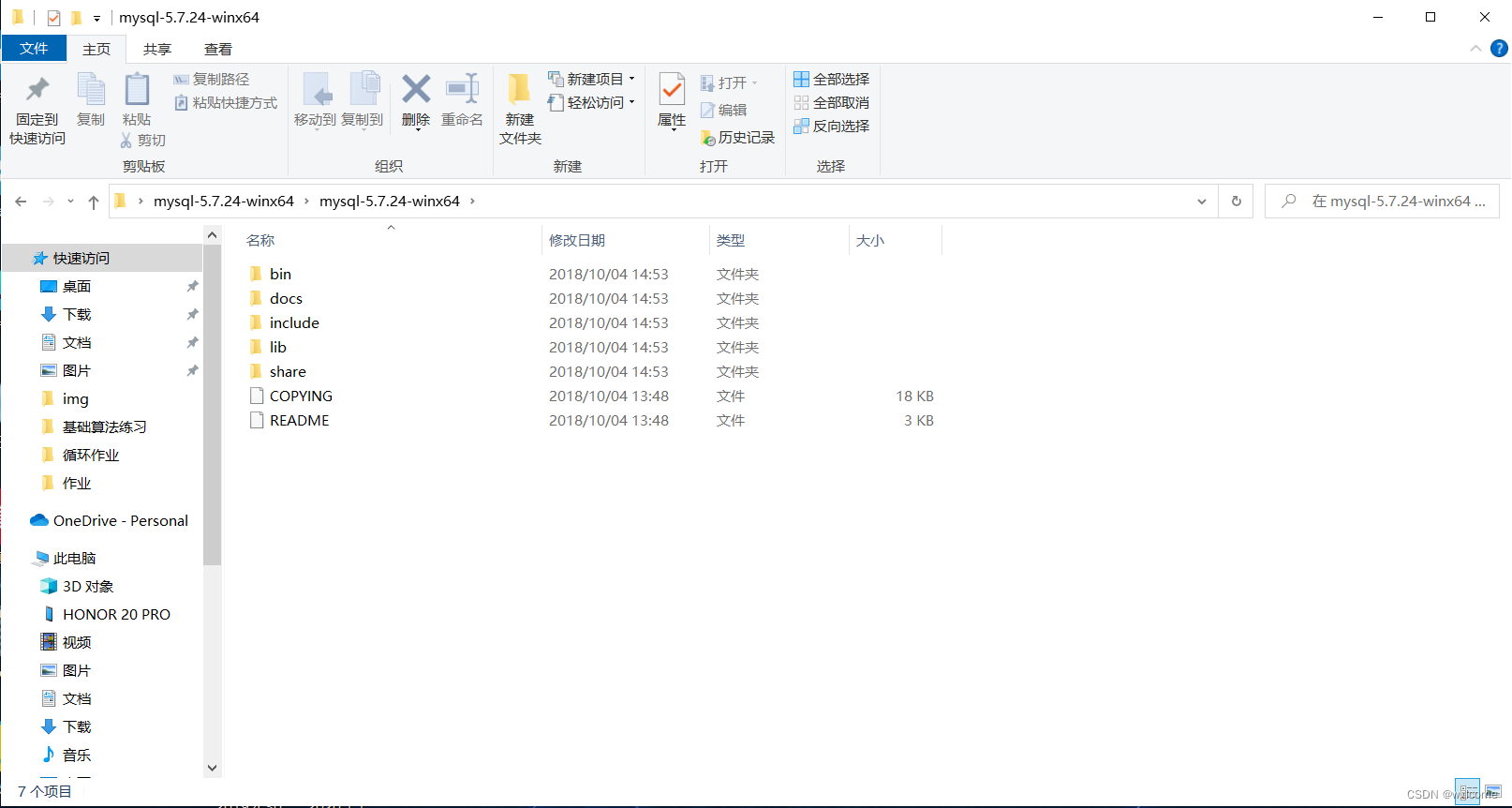The image size is (1512, 808).
Task: Click navigation pane scrollbar down arrow
Action: (x=212, y=768)
